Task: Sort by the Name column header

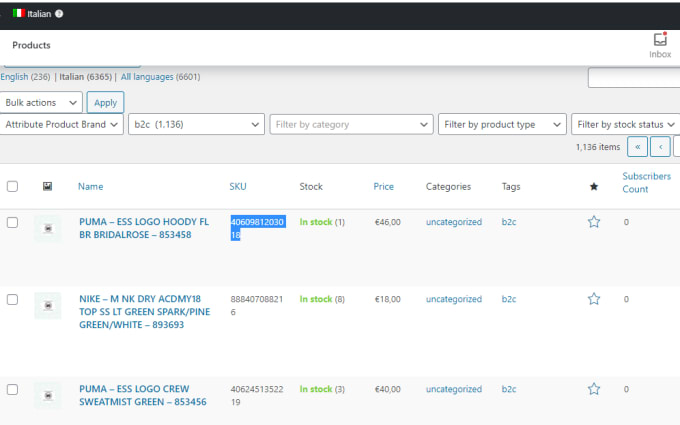Action: tap(91, 186)
